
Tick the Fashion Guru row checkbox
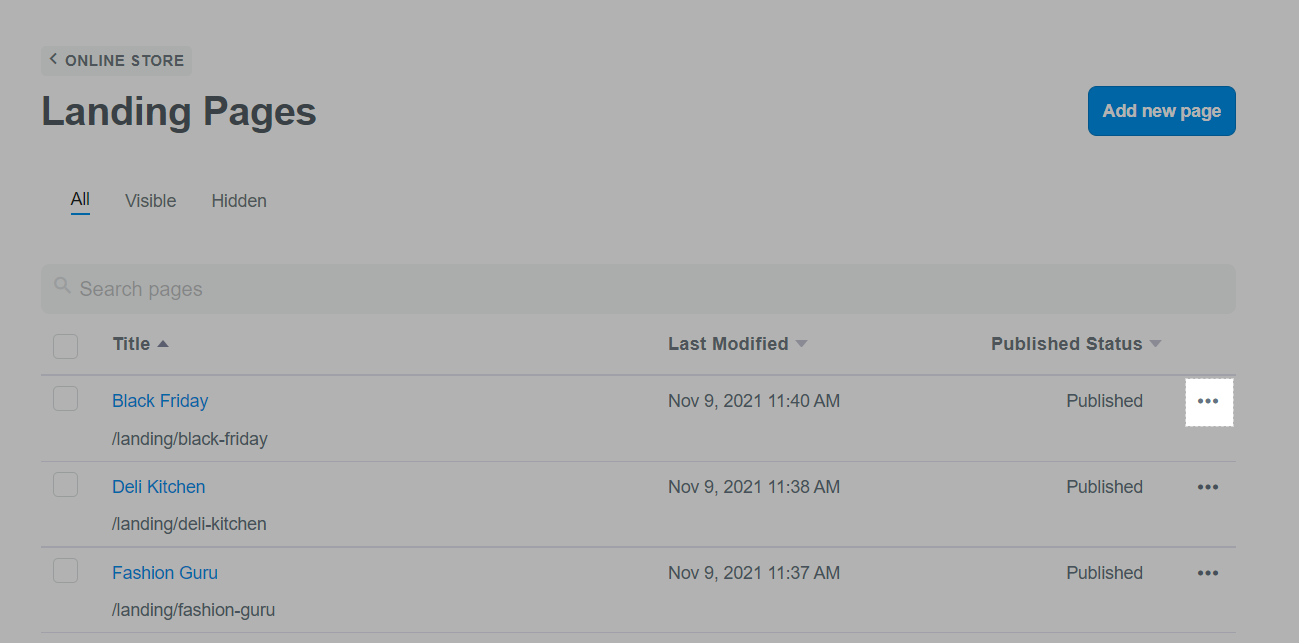tap(65, 571)
